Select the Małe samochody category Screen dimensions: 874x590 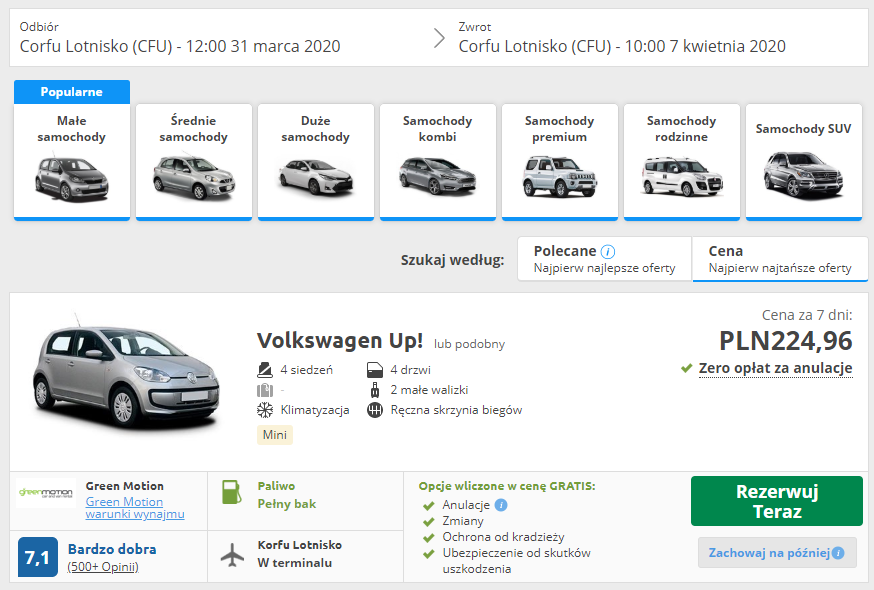pyautogui.click(x=72, y=161)
